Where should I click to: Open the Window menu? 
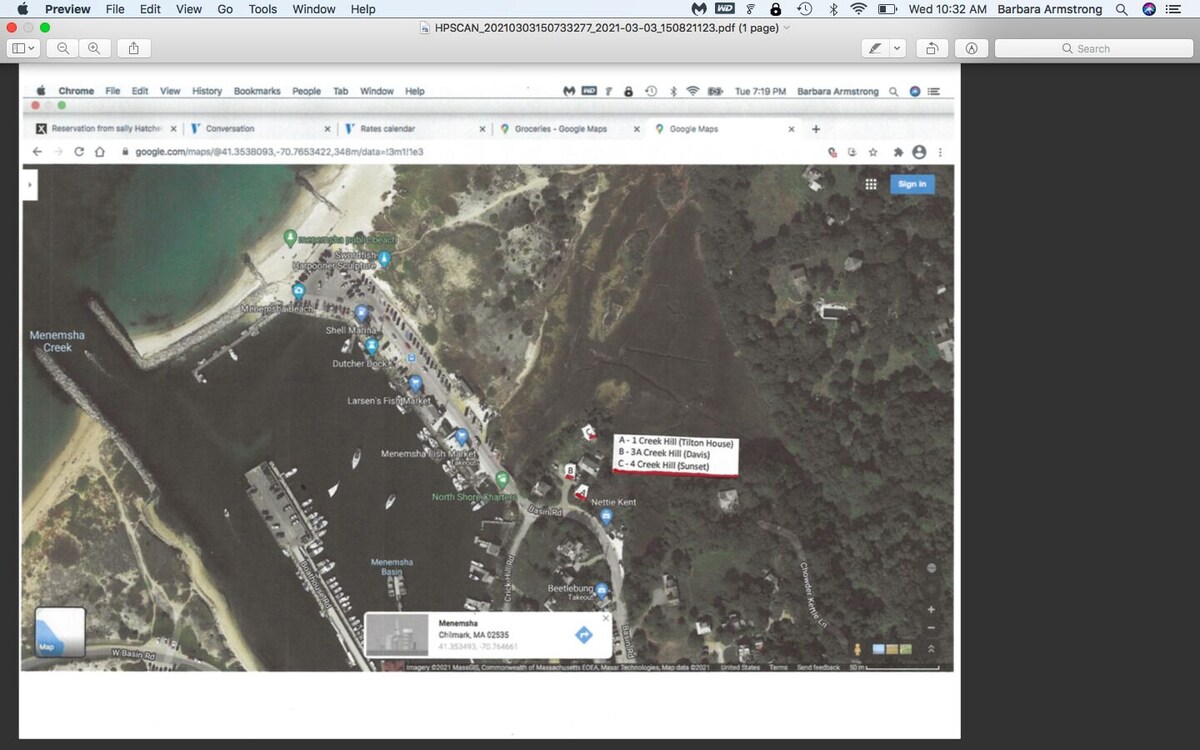314,9
